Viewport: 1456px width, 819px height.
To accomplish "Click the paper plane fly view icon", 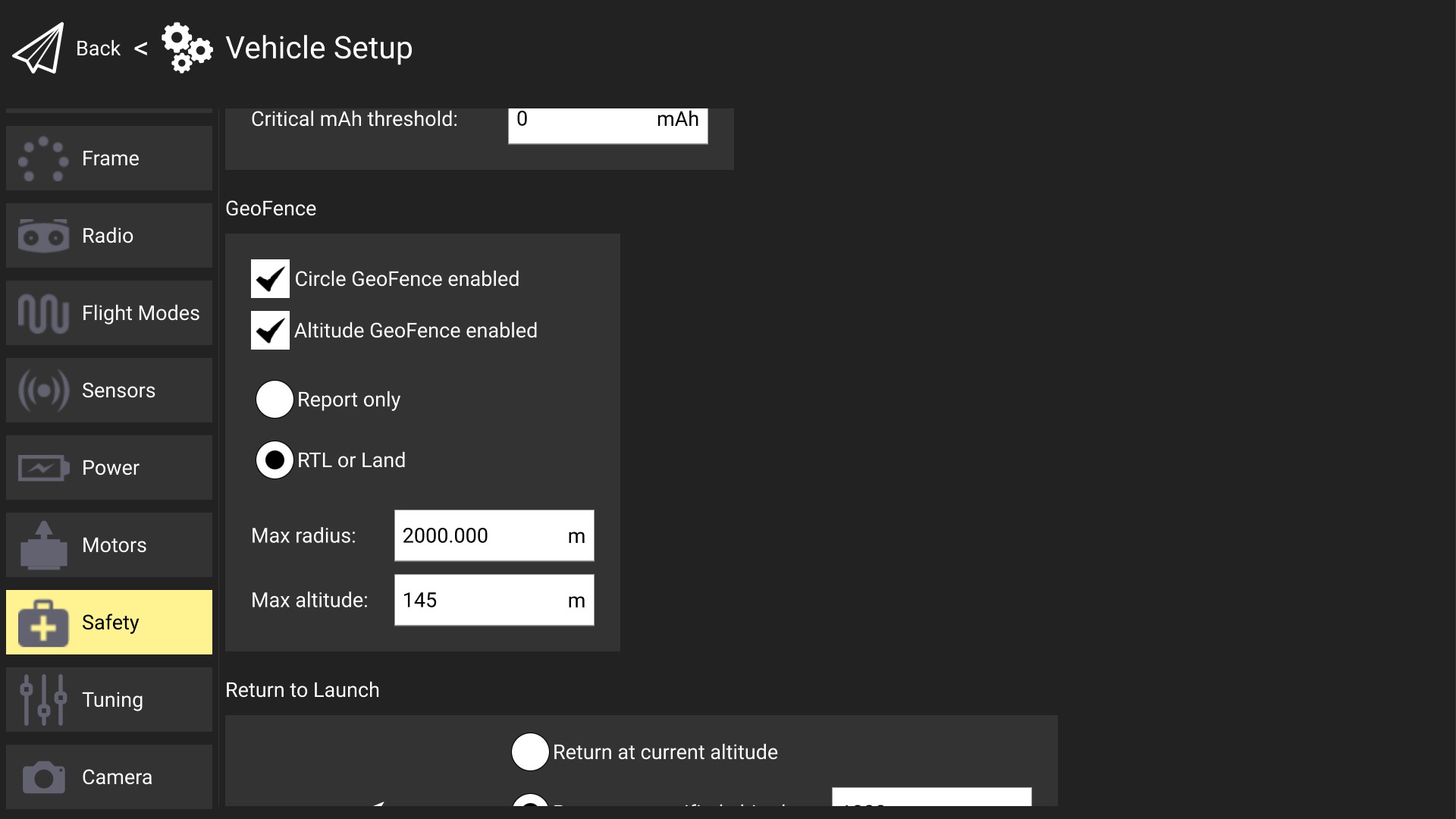I will coord(38,48).
